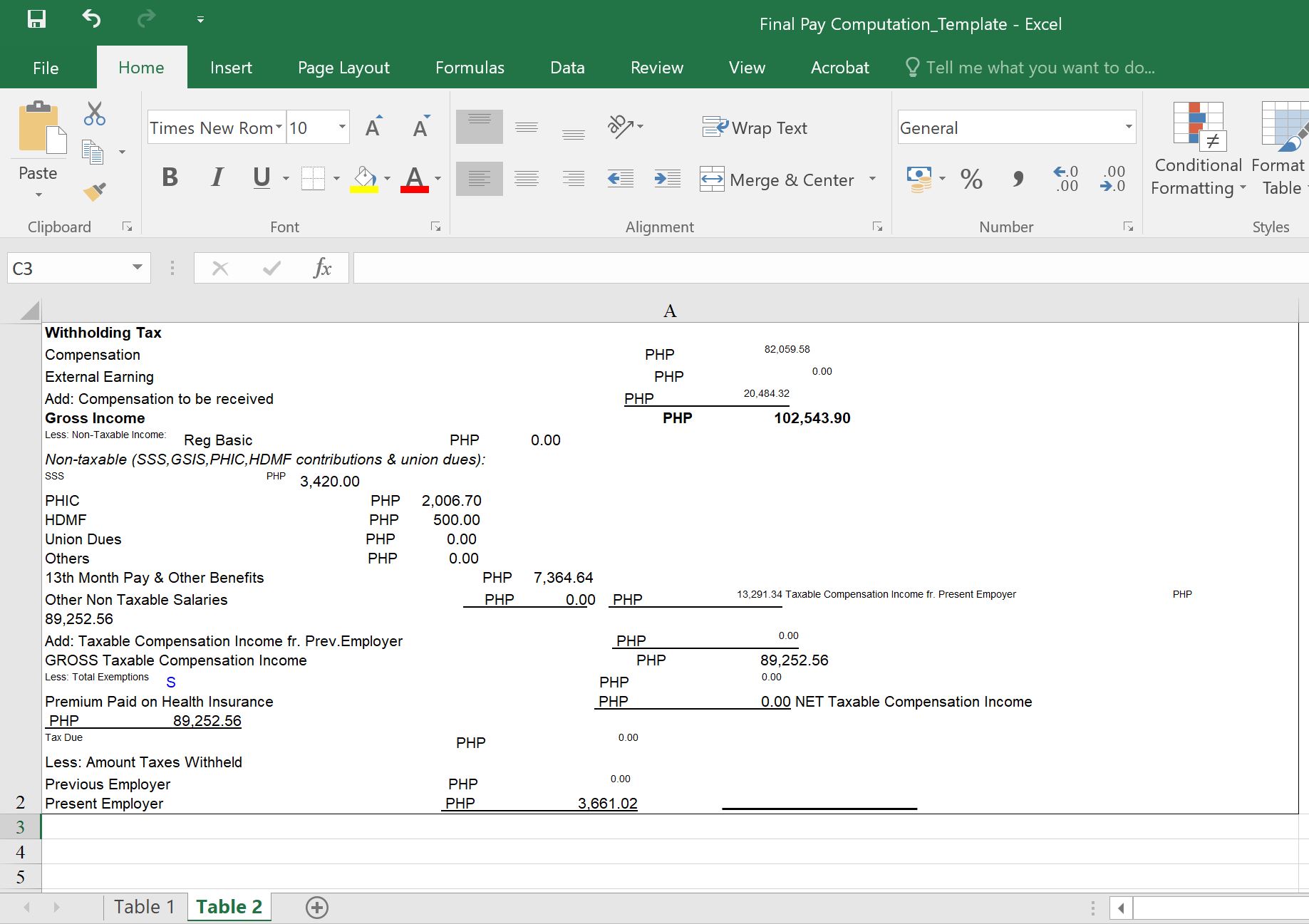Open the Acrobat tab

coord(840,68)
